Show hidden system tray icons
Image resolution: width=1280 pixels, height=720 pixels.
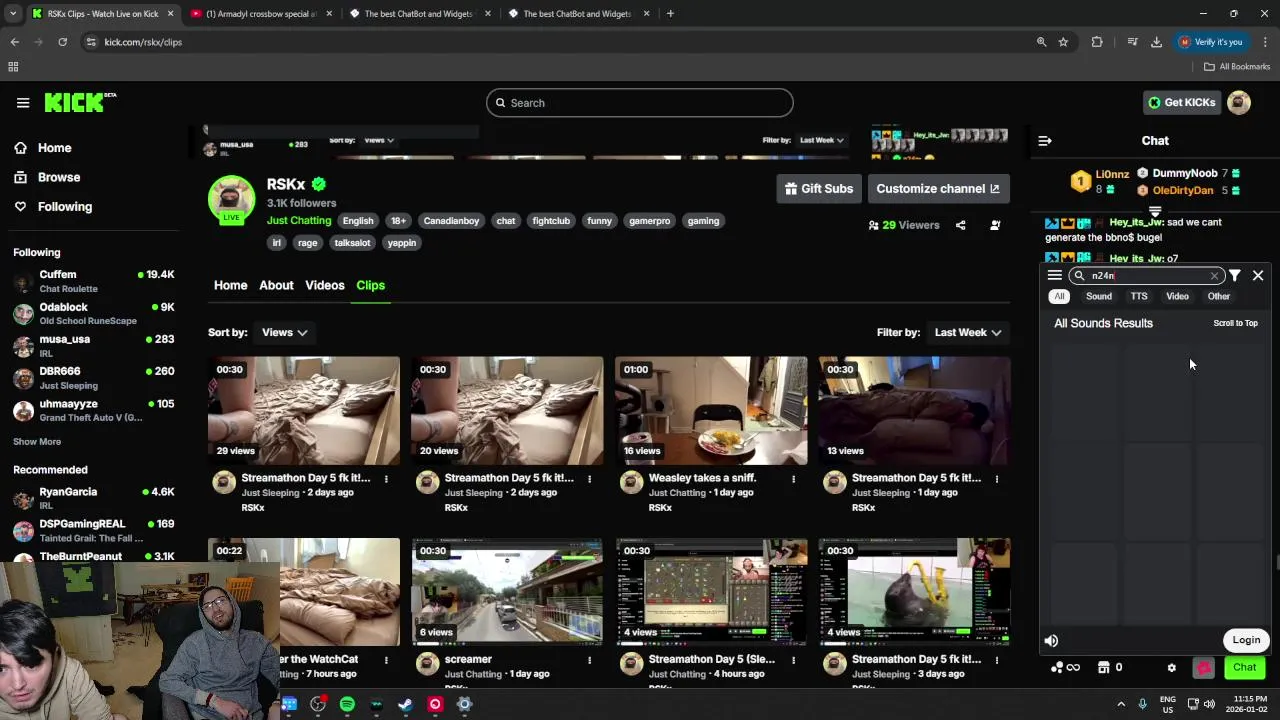[x=1121, y=704]
